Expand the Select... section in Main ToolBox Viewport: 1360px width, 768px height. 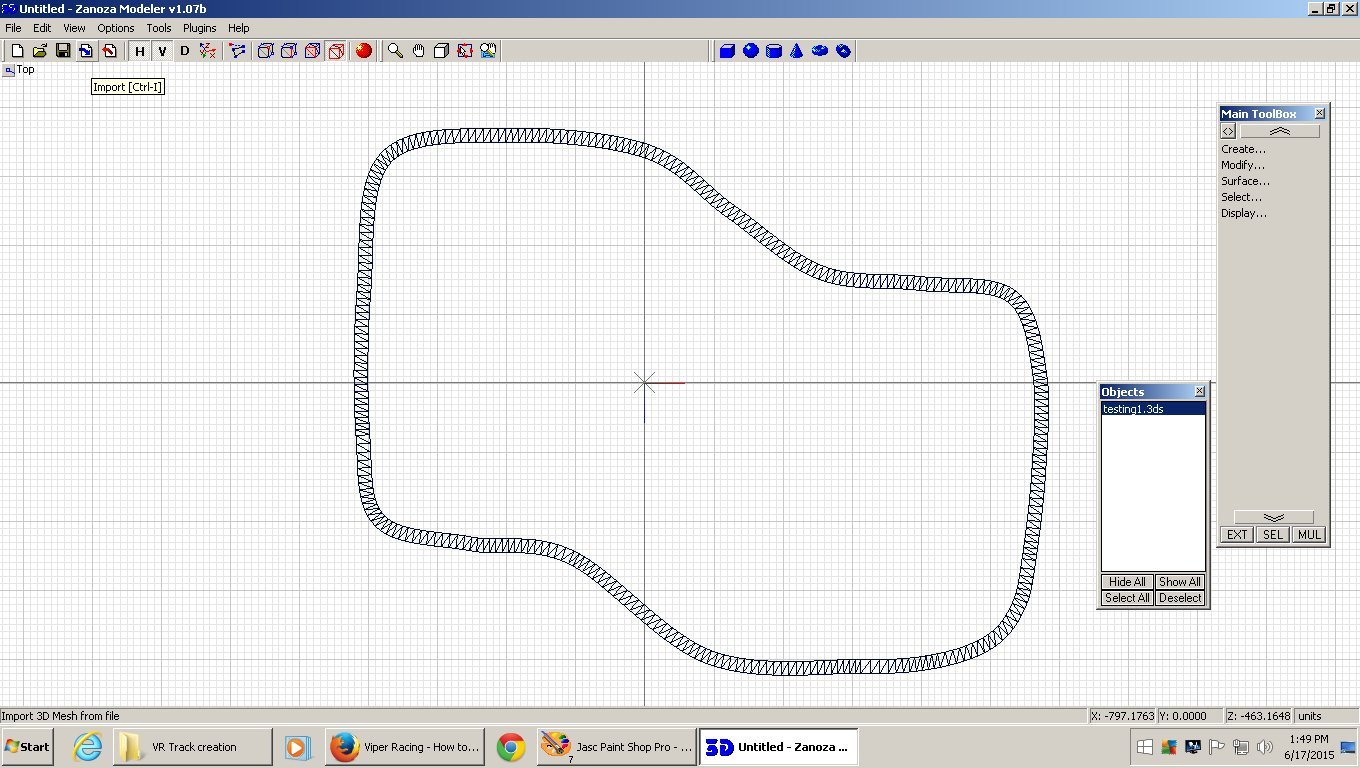(x=1242, y=197)
